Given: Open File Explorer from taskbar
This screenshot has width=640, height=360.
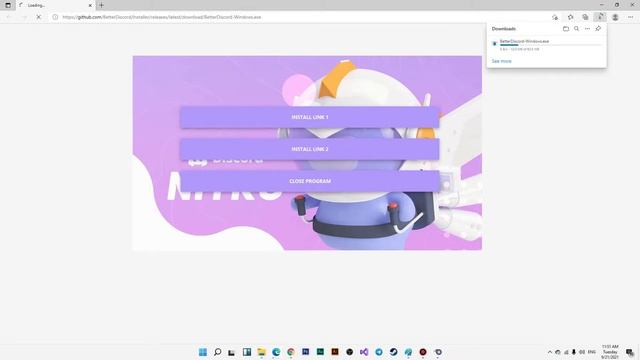Looking at the screenshot, I should coord(261,352).
